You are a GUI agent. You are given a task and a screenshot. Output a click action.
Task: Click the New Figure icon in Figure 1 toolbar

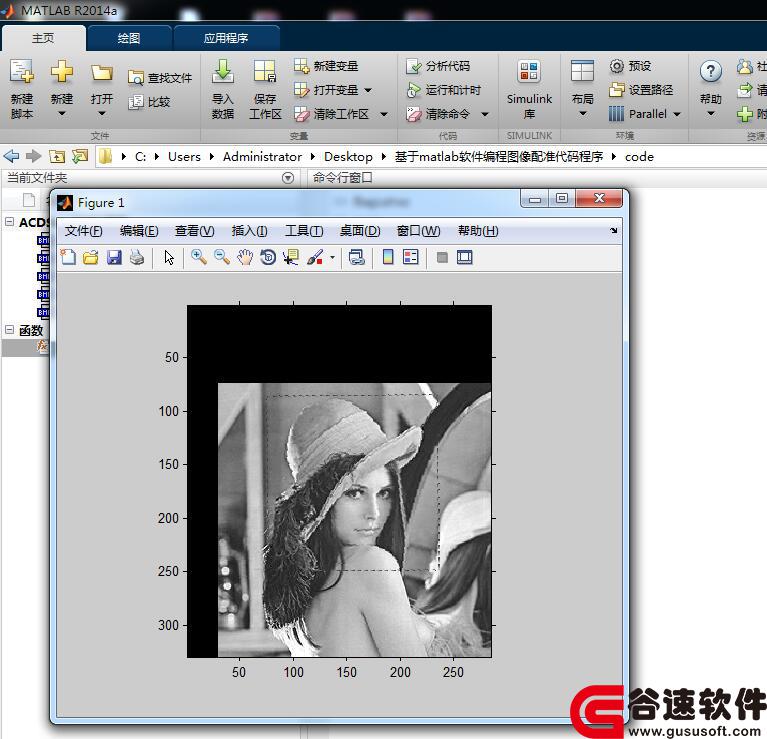(68, 257)
